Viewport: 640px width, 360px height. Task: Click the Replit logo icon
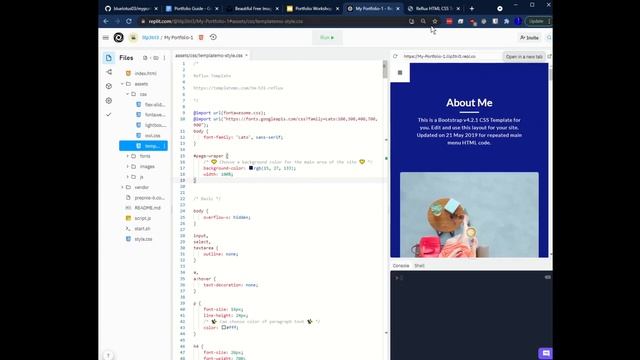118,38
